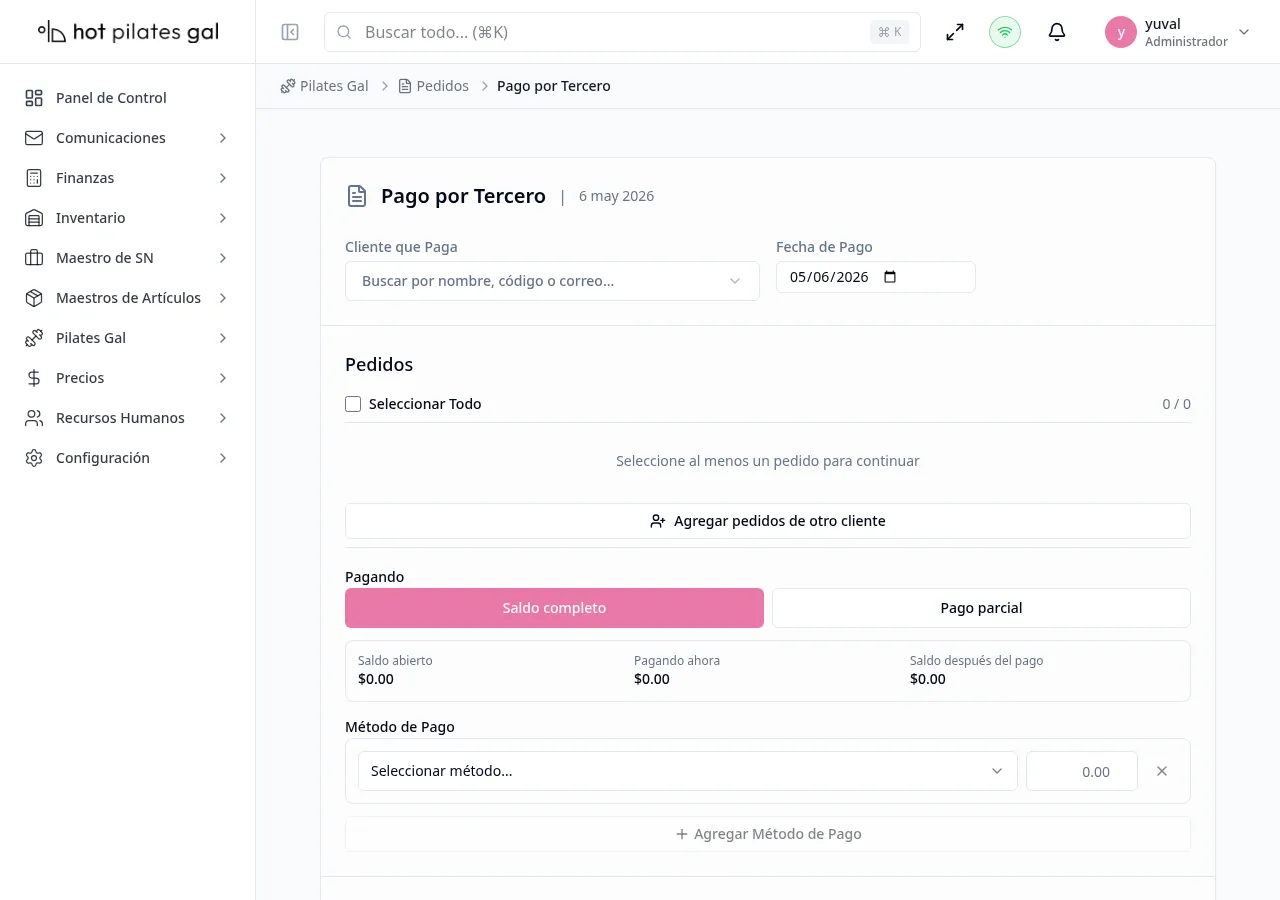This screenshot has height=900, width=1280.
Task: Open the Configuración sidebar menu
Action: point(127,458)
